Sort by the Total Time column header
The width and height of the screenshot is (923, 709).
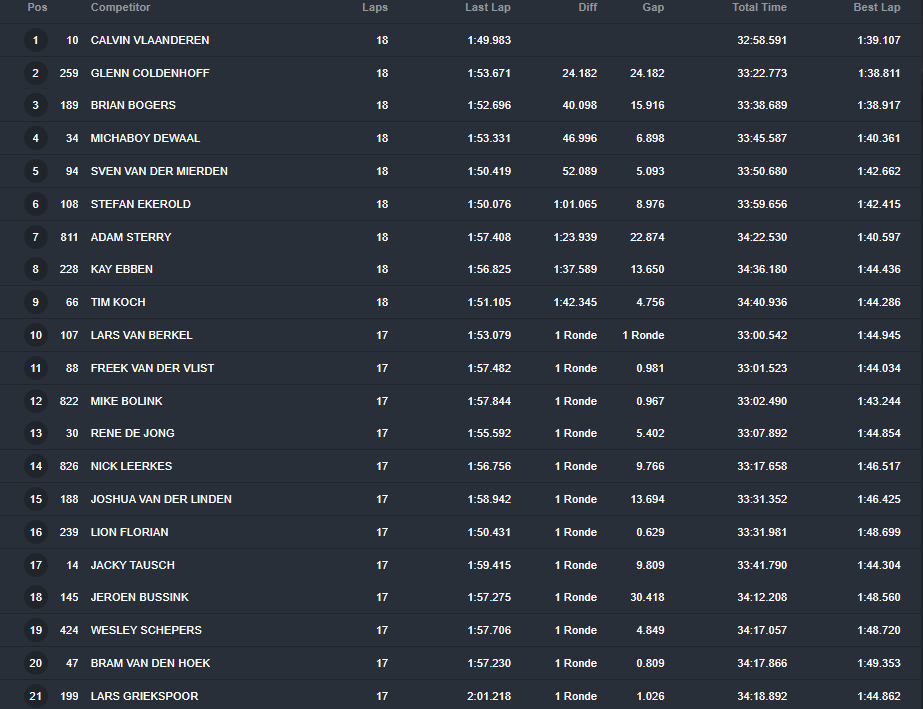coord(759,8)
